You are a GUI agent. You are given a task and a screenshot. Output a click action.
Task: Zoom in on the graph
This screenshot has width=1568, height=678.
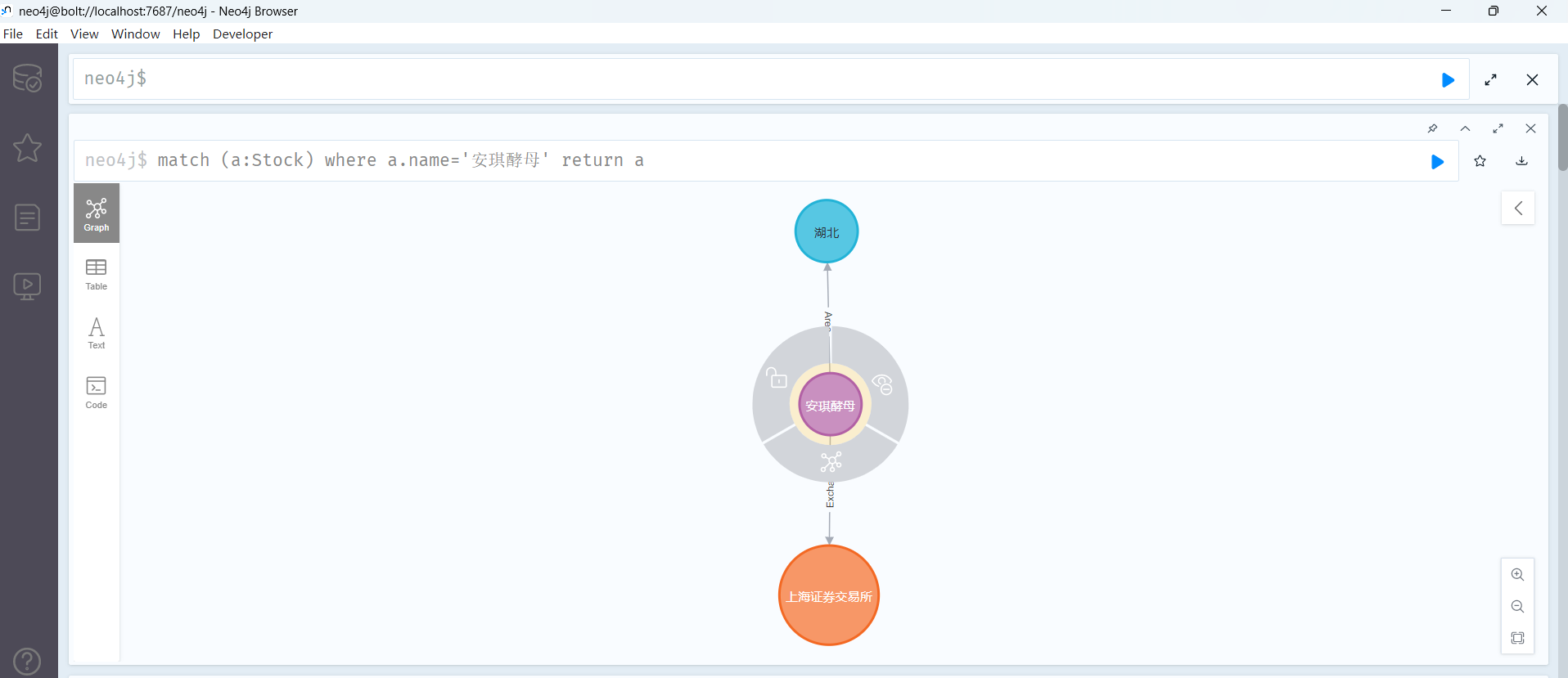(1517, 575)
